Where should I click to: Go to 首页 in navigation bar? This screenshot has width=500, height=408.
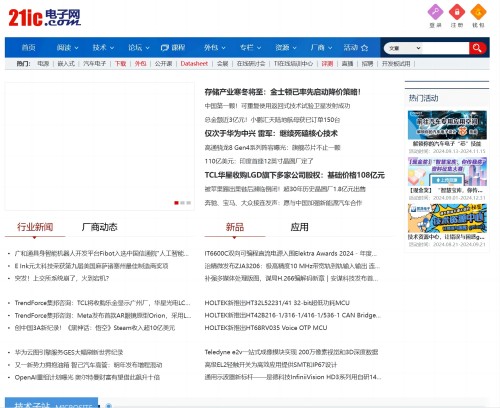(x=28, y=48)
